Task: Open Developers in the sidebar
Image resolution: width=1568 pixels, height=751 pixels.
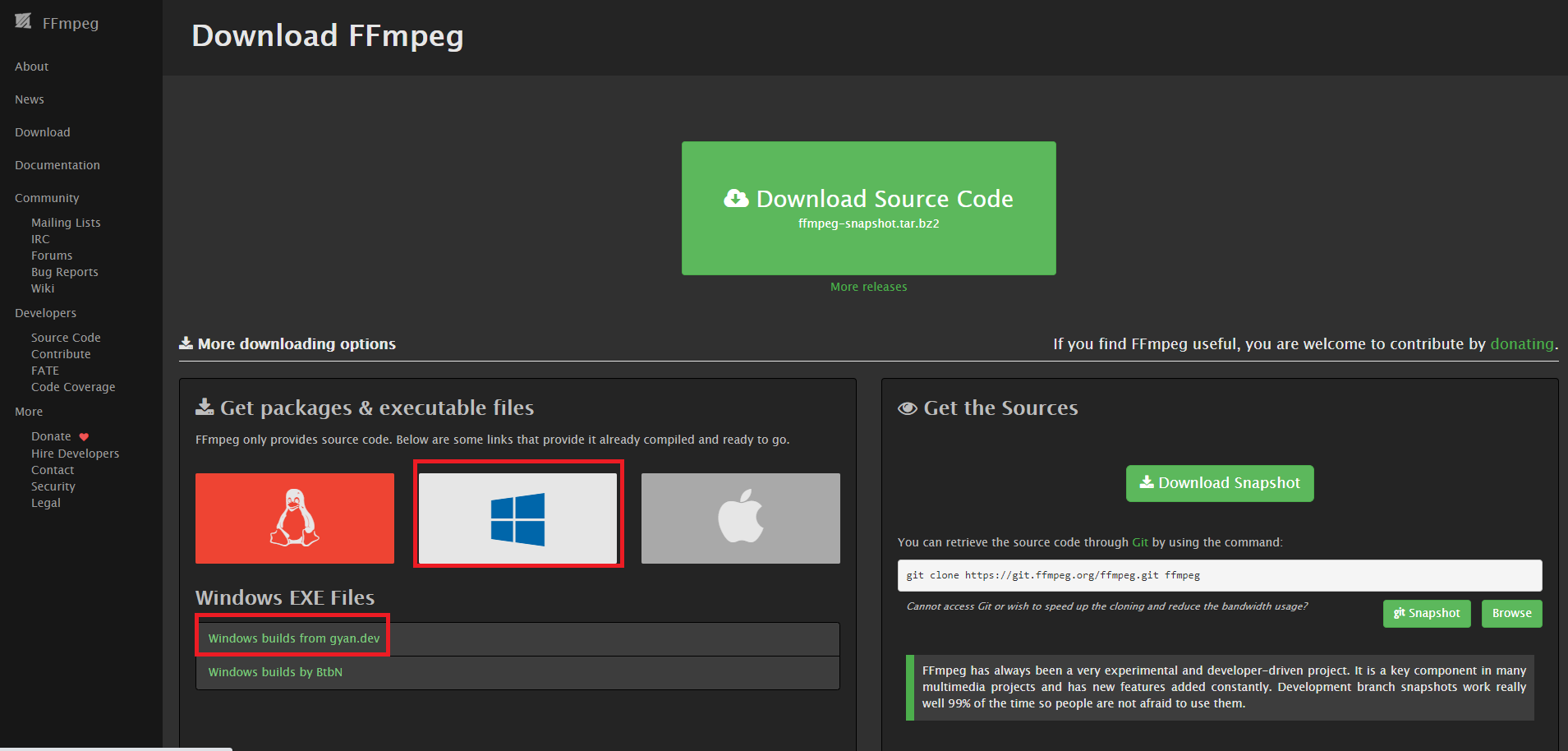Action: point(45,313)
